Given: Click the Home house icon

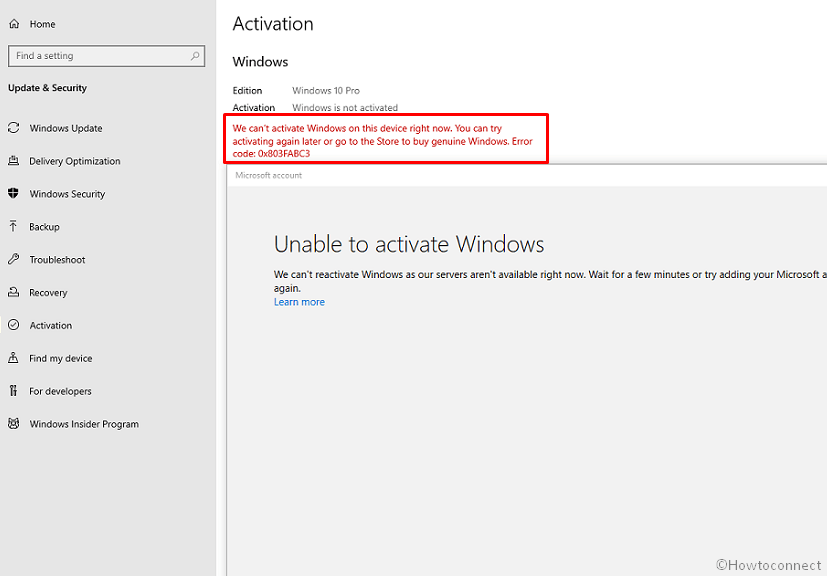Looking at the screenshot, I should pos(14,24).
